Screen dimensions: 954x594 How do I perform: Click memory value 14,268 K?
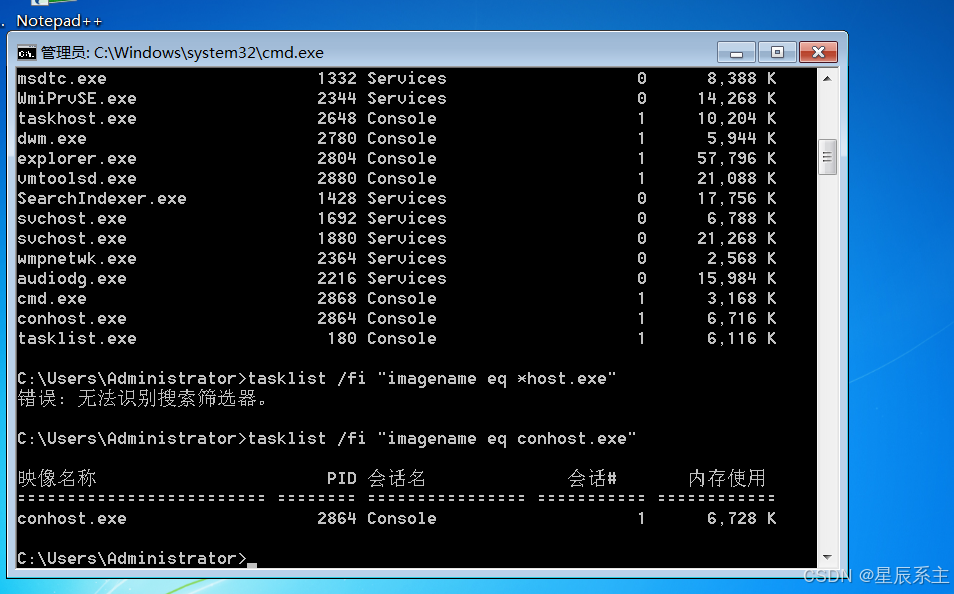[736, 99]
